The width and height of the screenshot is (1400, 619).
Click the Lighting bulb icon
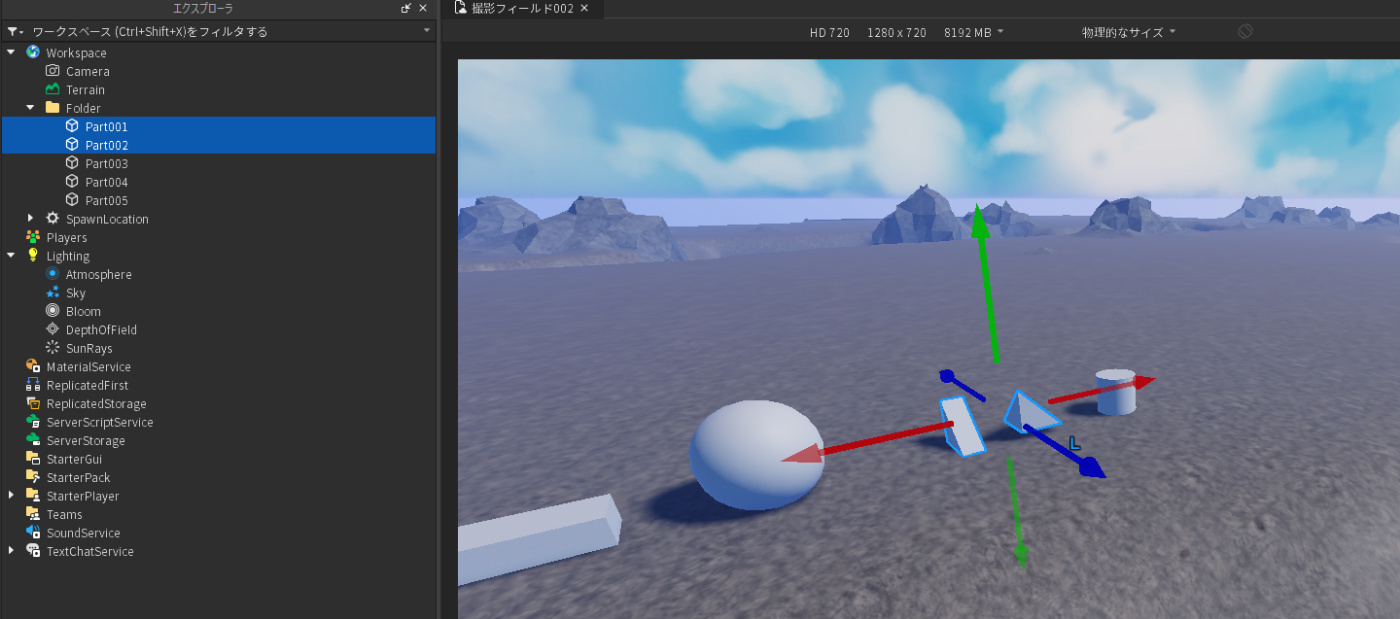(33, 256)
